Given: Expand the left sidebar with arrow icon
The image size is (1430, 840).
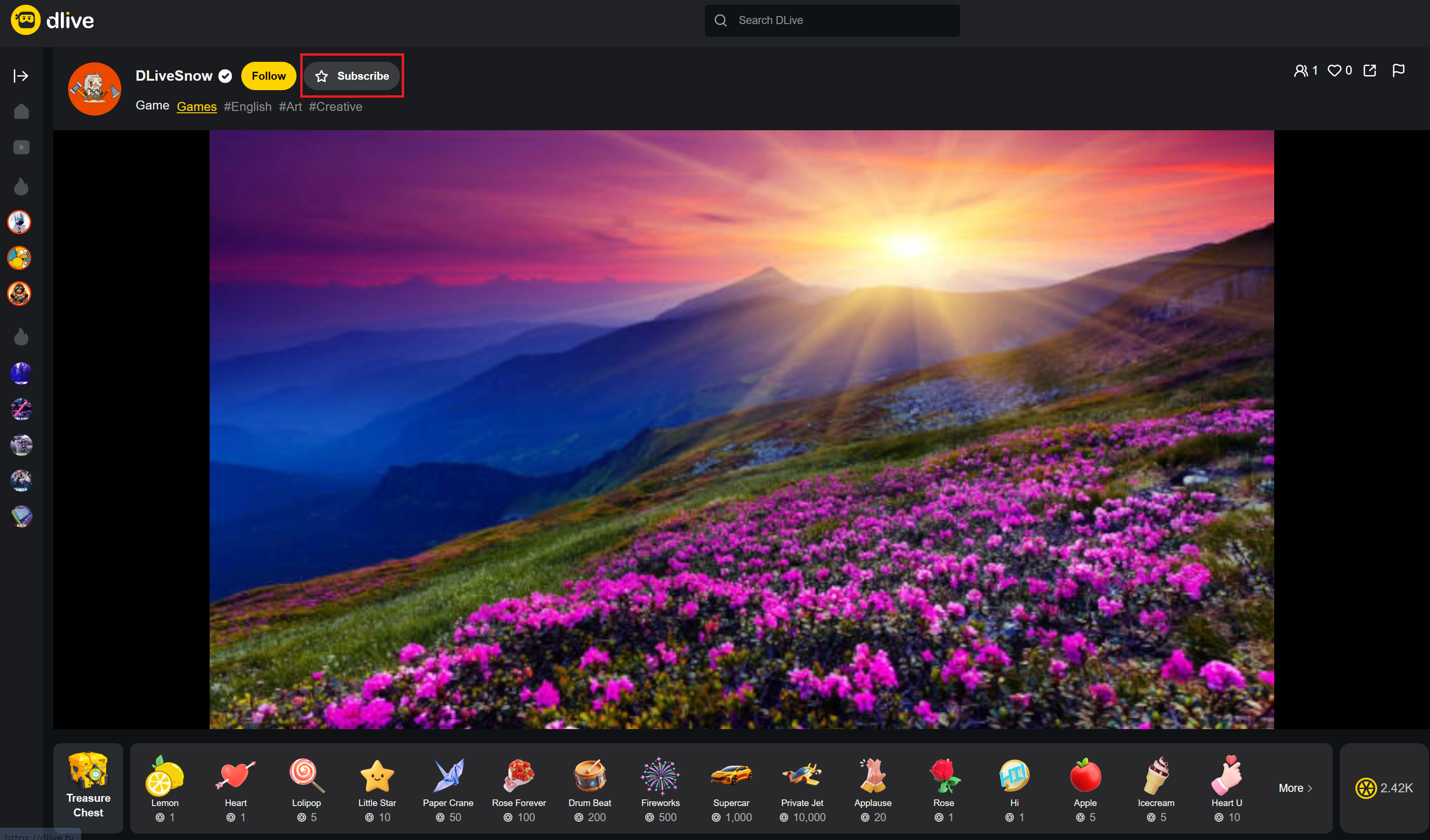Looking at the screenshot, I should click(21, 76).
